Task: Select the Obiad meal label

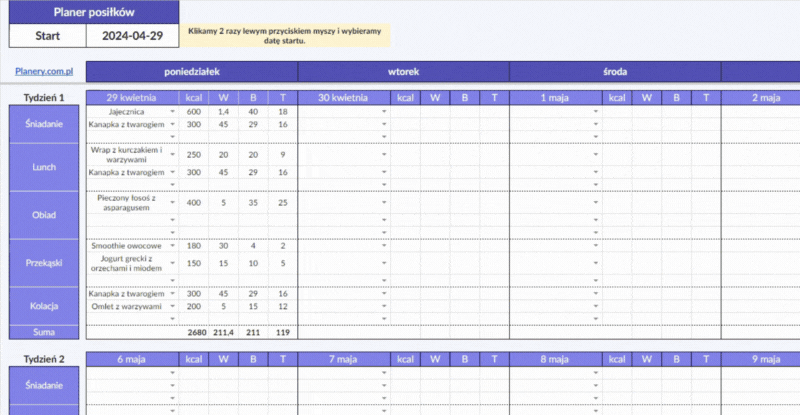Action: (x=44, y=215)
